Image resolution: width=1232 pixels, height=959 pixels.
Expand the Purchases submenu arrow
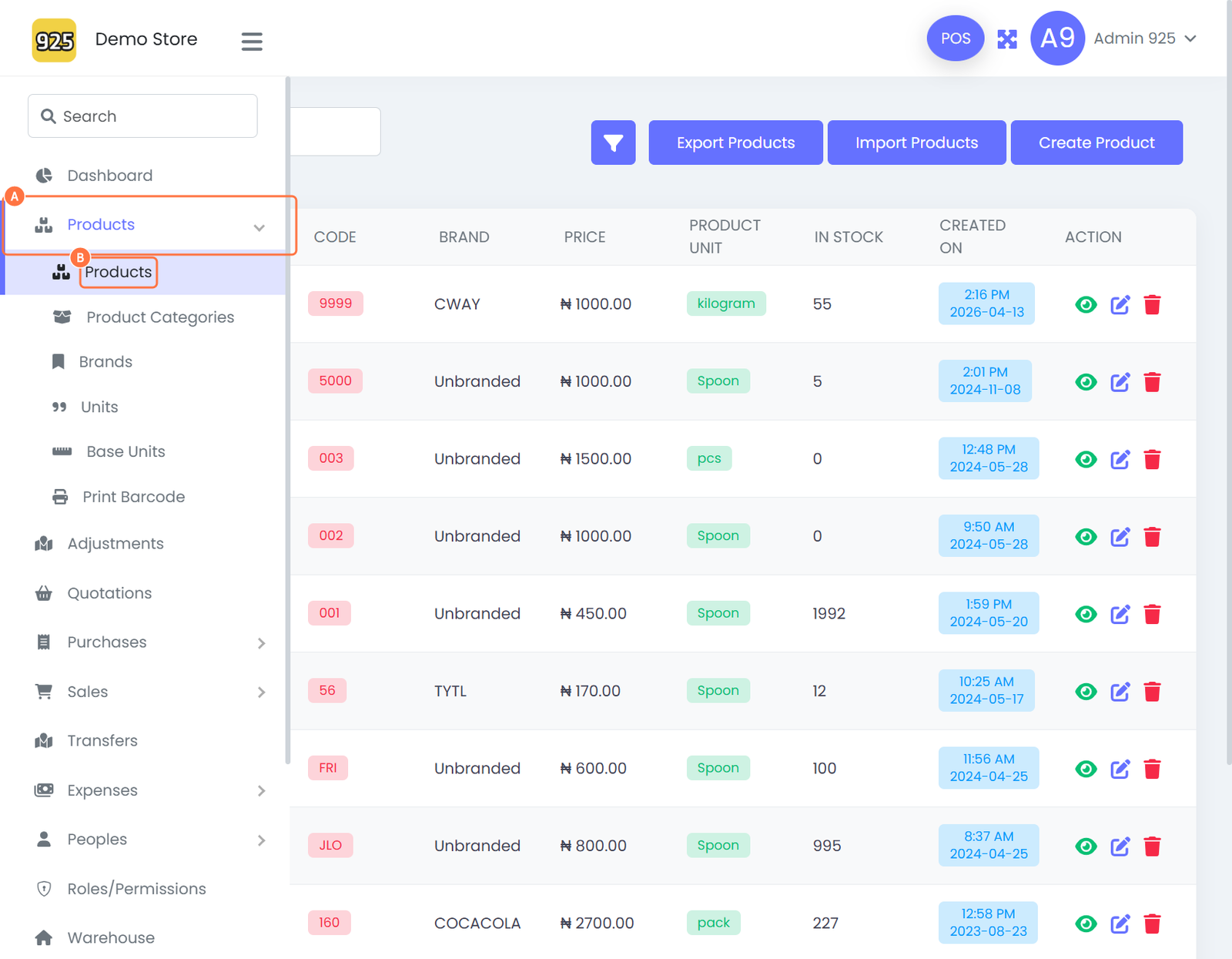261,643
